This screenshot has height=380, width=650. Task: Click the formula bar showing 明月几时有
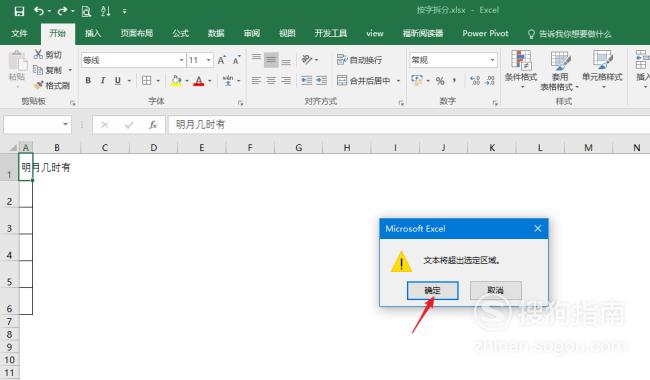coord(409,125)
